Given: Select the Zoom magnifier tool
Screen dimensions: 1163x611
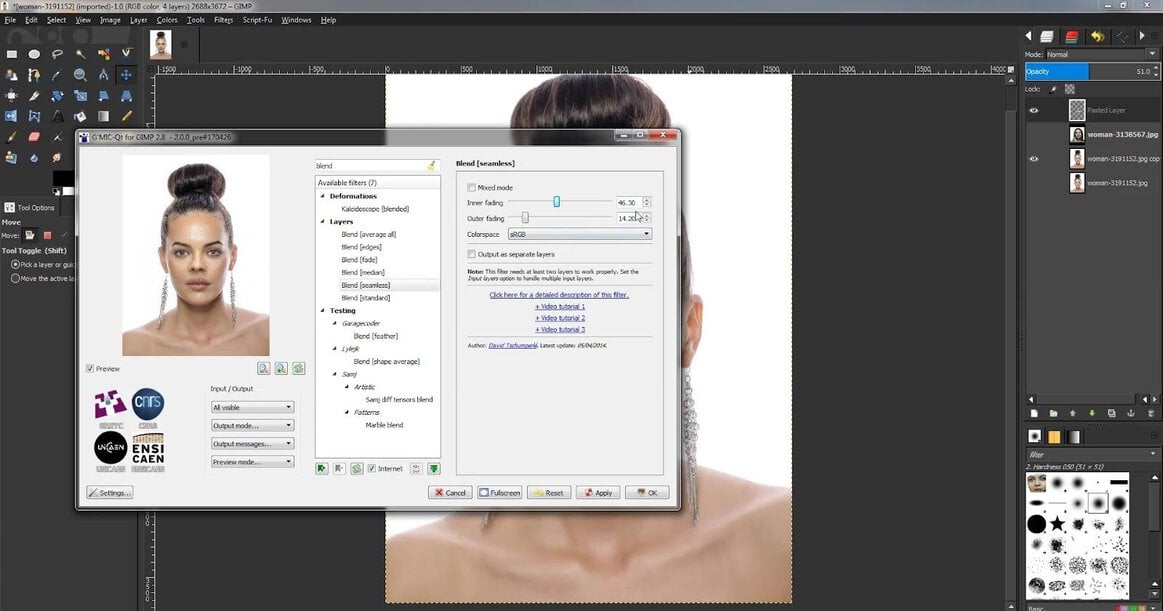Looking at the screenshot, I should pyautogui.click(x=80, y=75).
